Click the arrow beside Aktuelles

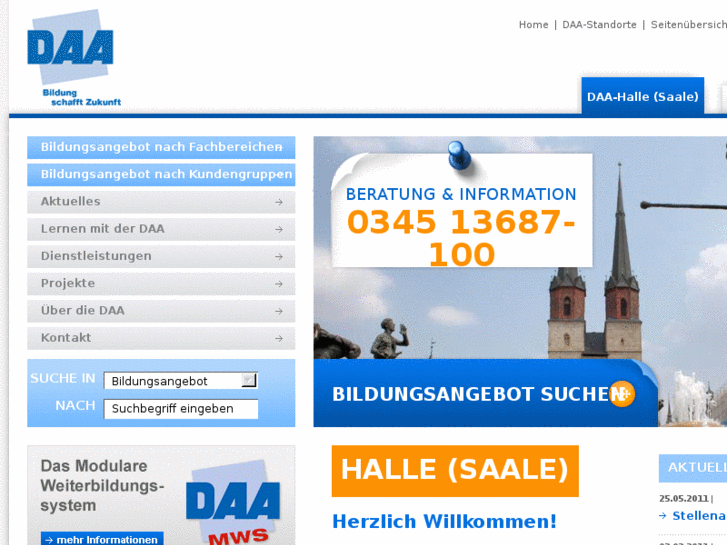(279, 202)
